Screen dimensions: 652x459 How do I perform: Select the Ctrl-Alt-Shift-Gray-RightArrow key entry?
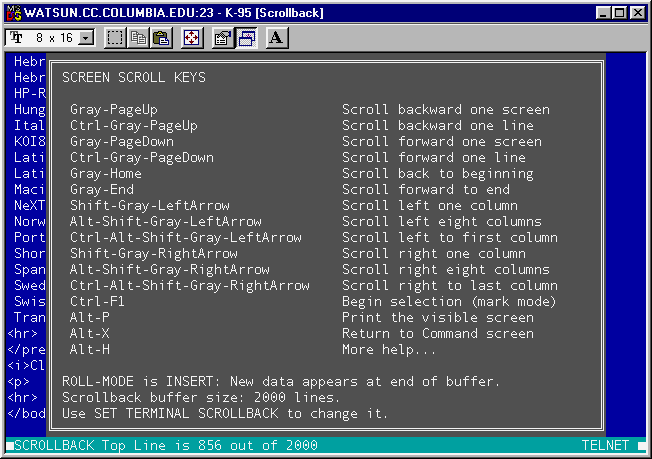click(190, 286)
